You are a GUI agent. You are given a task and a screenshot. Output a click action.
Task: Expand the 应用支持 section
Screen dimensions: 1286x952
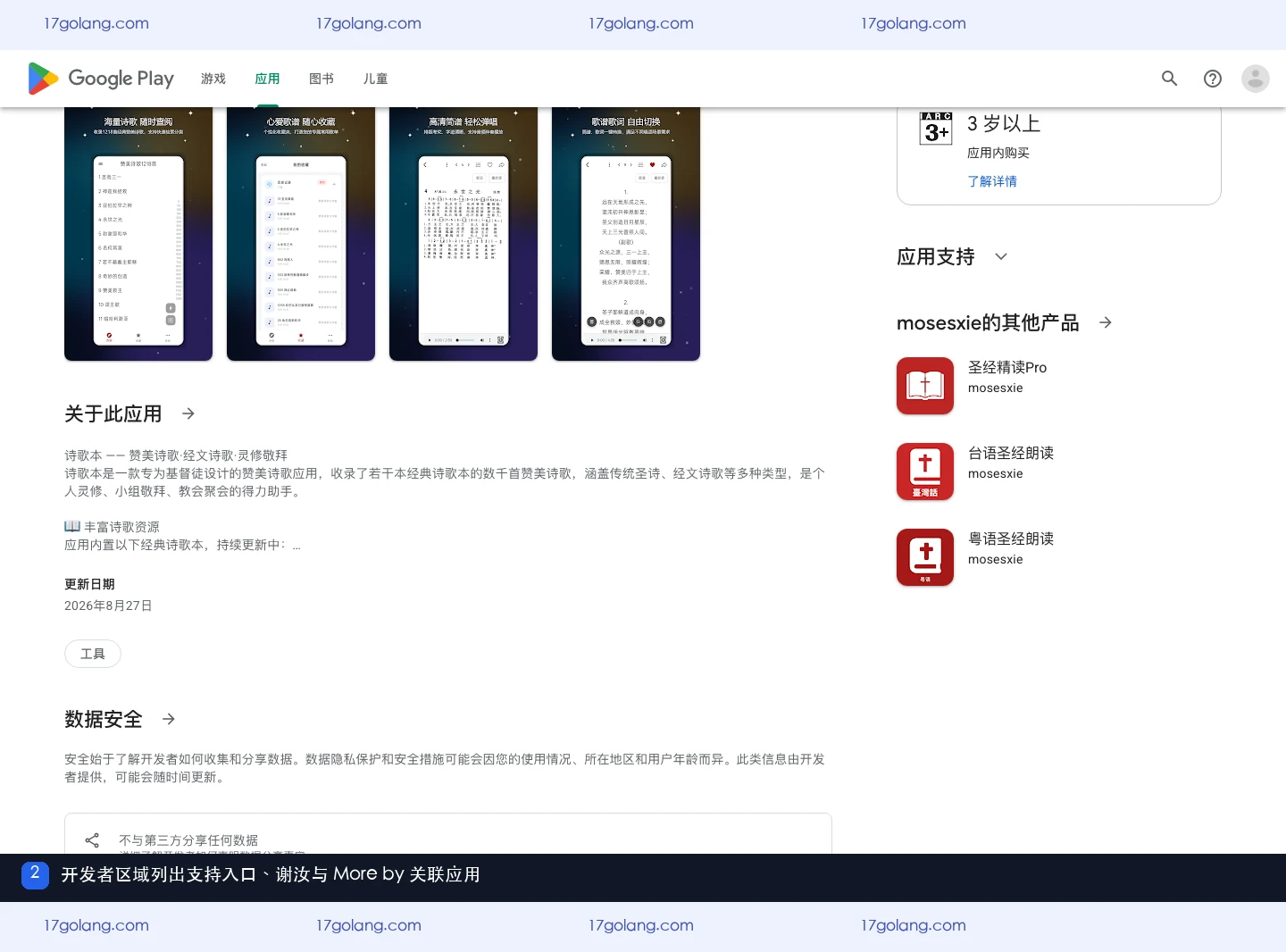pos(1001,256)
